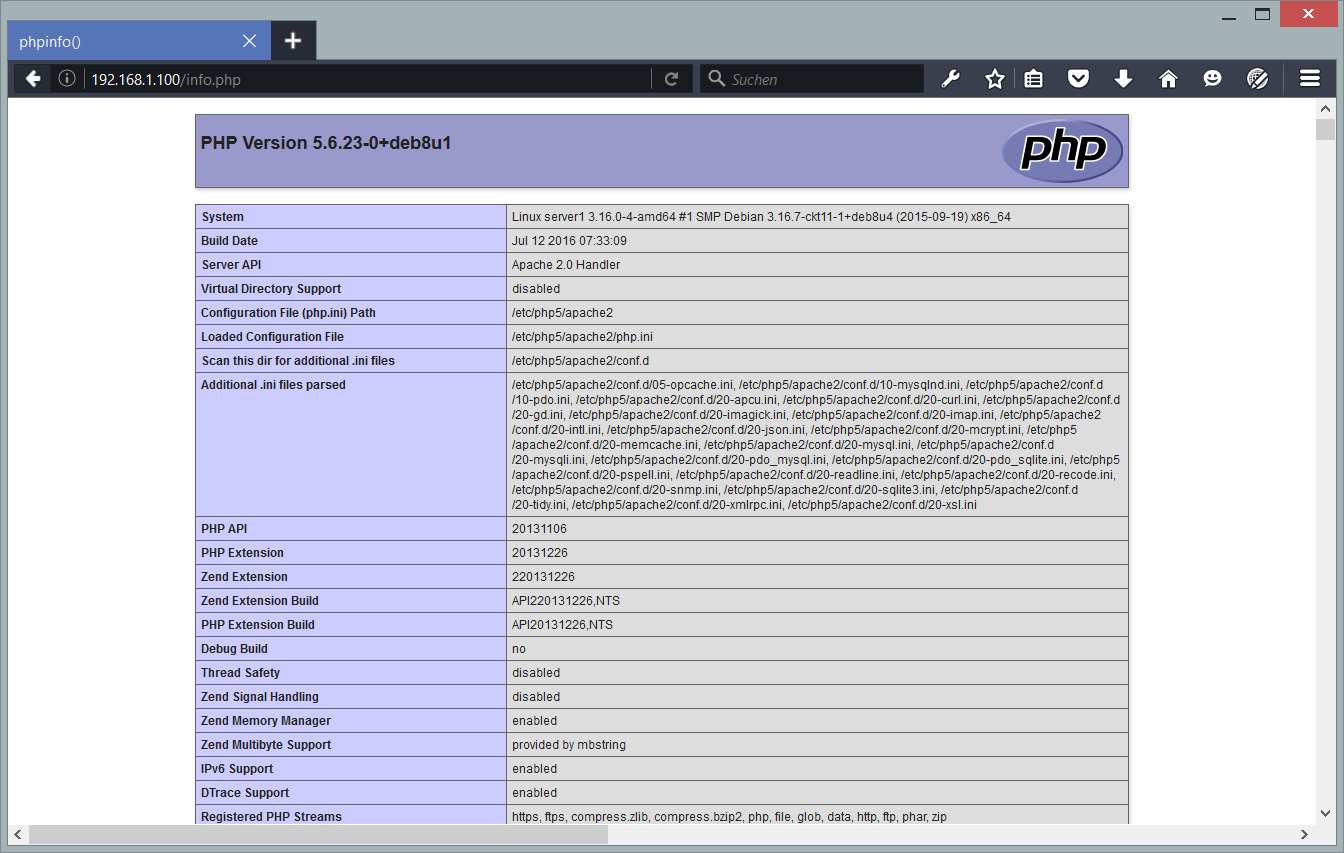Click the /etc/php5/apache2/php.ini value
Image resolution: width=1344 pixels, height=853 pixels.
coord(582,337)
